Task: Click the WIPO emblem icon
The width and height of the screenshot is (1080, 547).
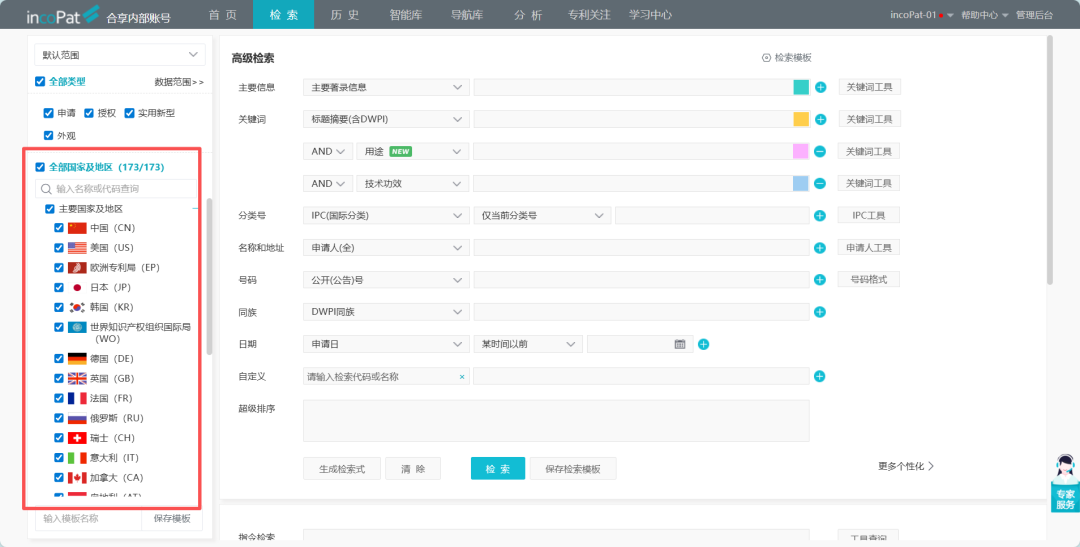Action: 77,327
